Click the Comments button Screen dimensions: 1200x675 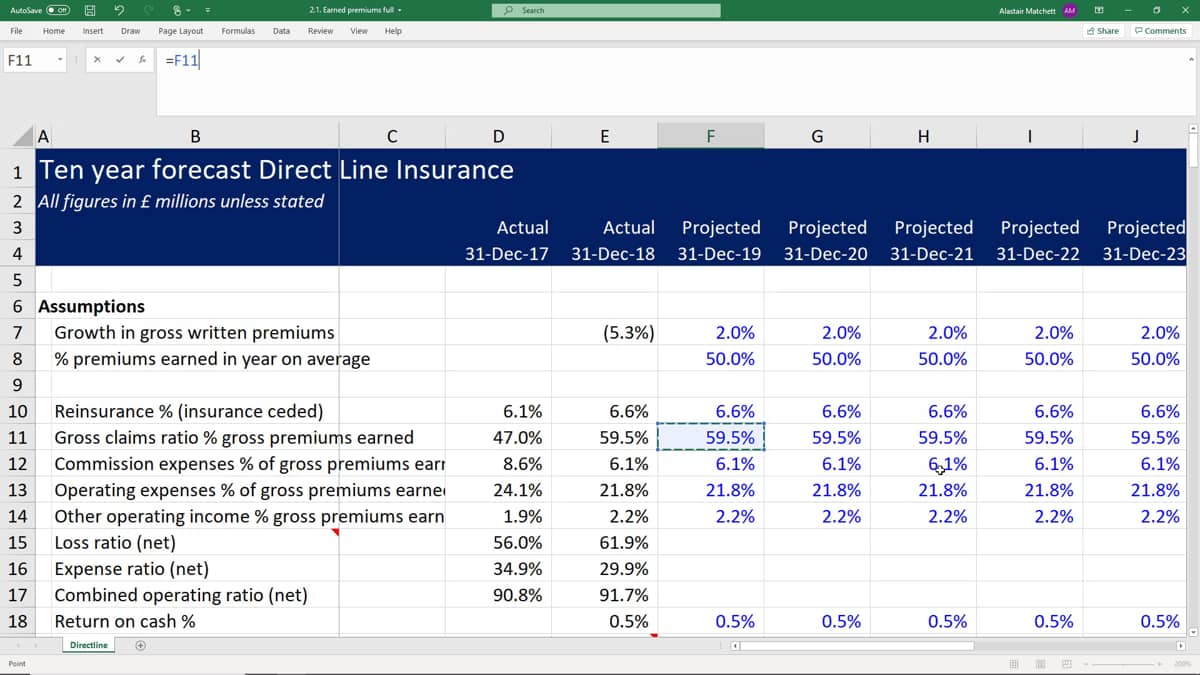1161,31
